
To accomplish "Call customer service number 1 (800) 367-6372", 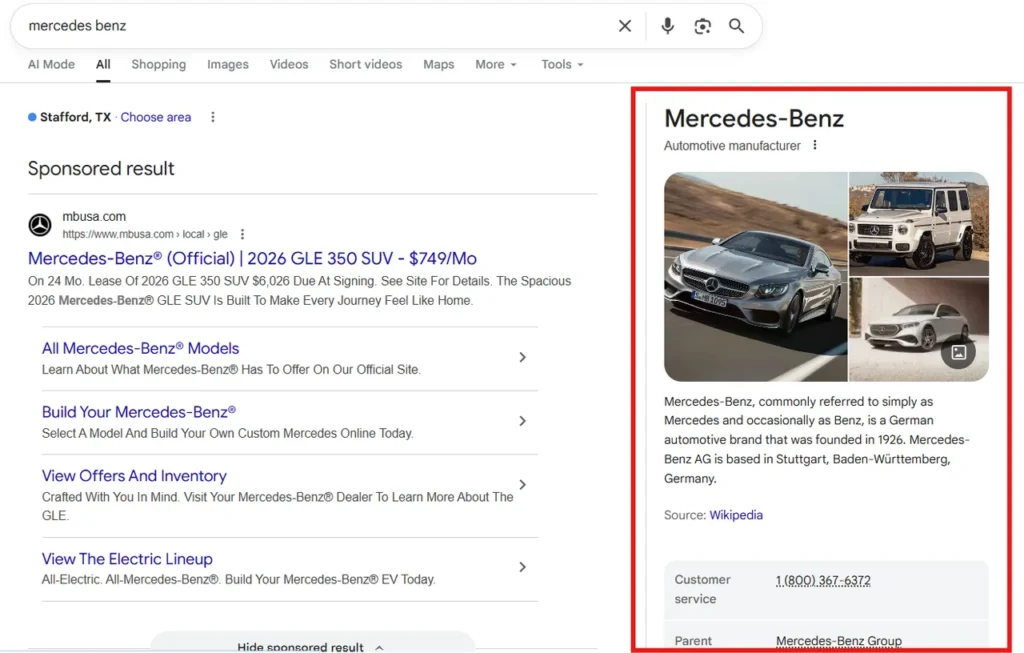I will coord(823,580).
